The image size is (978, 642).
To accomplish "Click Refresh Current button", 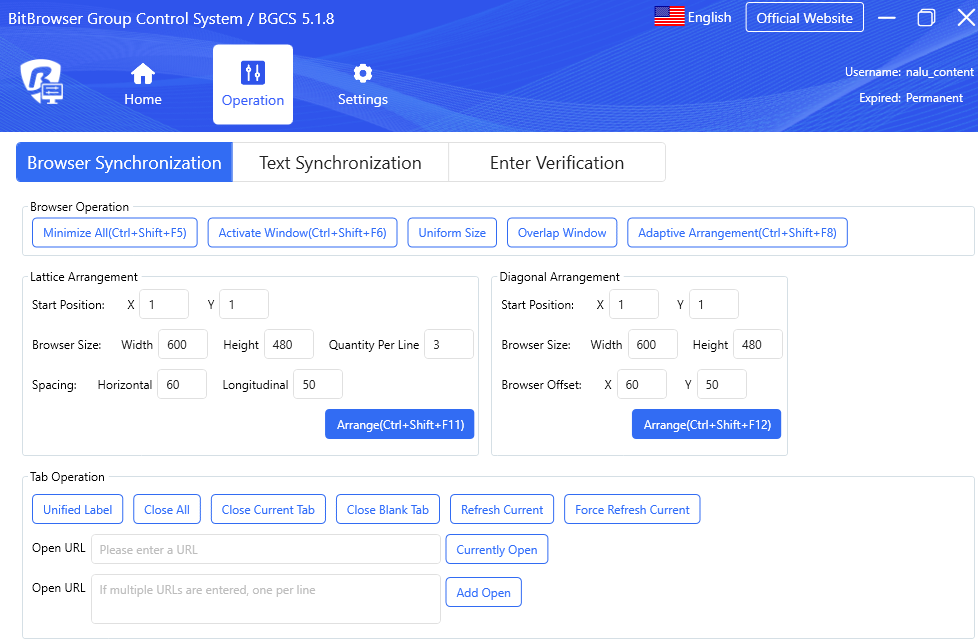I will [x=502, y=509].
